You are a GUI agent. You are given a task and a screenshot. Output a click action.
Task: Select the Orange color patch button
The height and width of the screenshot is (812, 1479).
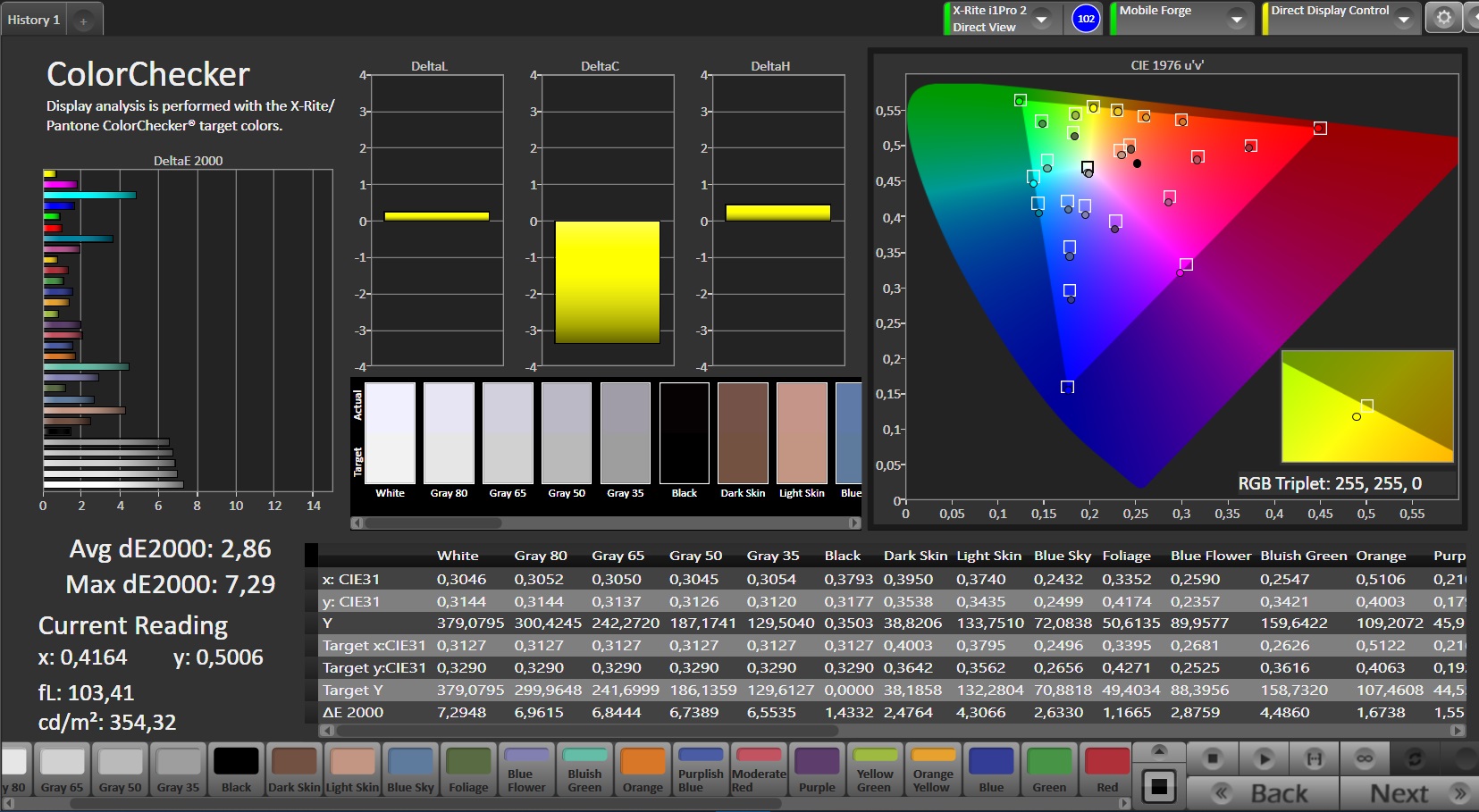[643, 769]
